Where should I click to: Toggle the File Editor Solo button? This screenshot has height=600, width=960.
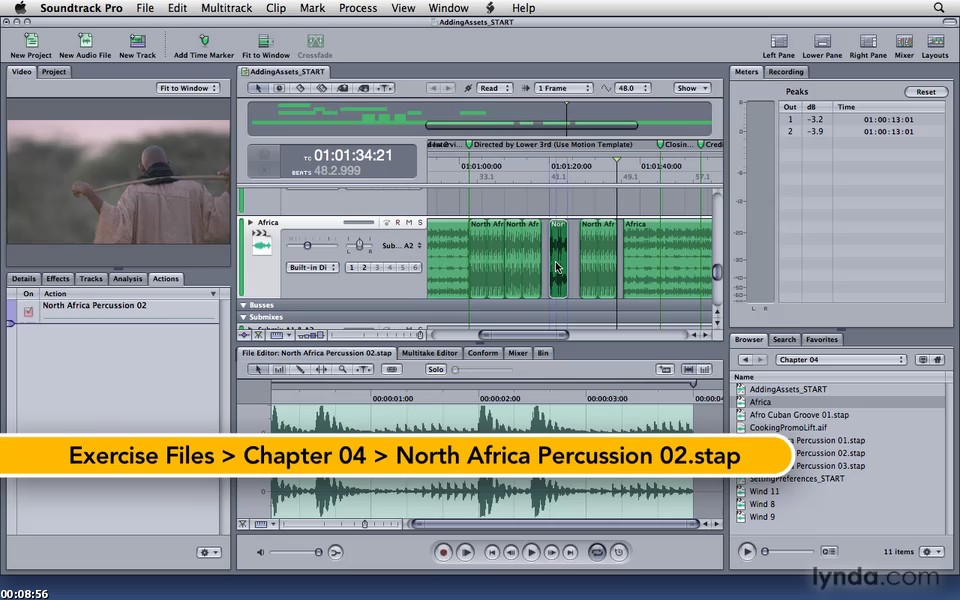pyautogui.click(x=436, y=369)
